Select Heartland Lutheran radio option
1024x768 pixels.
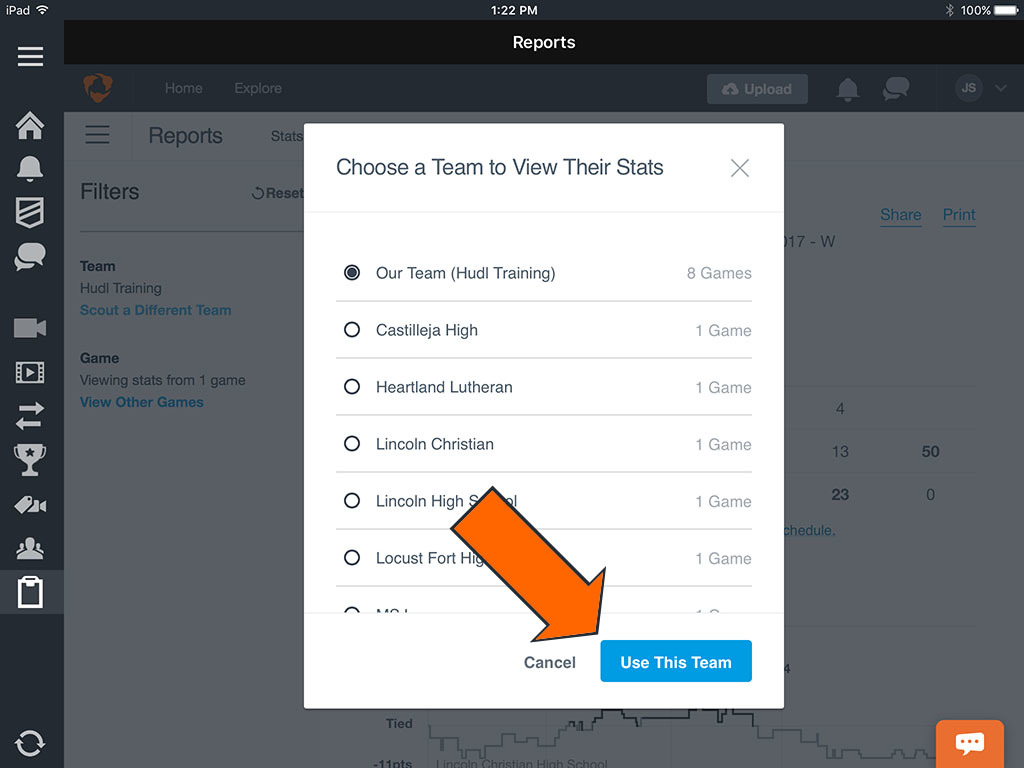[x=352, y=387]
